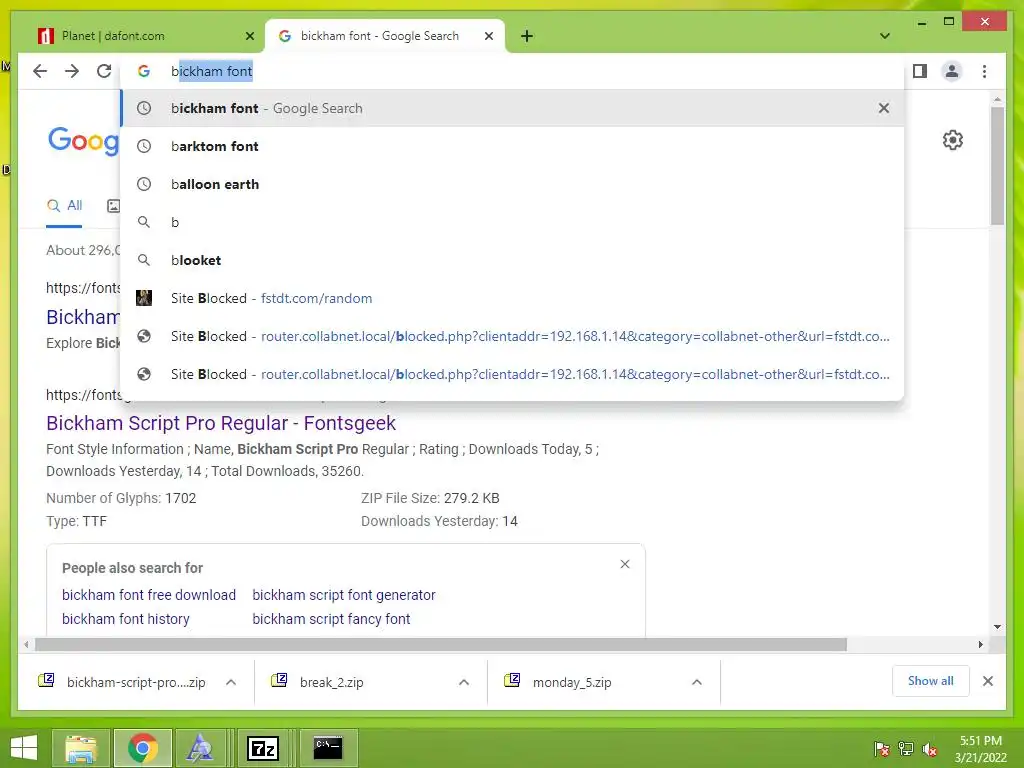This screenshot has height=768, width=1024.
Task: Open the command prompt taskbar icon
Action: pyautogui.click(x=328, y=748)
